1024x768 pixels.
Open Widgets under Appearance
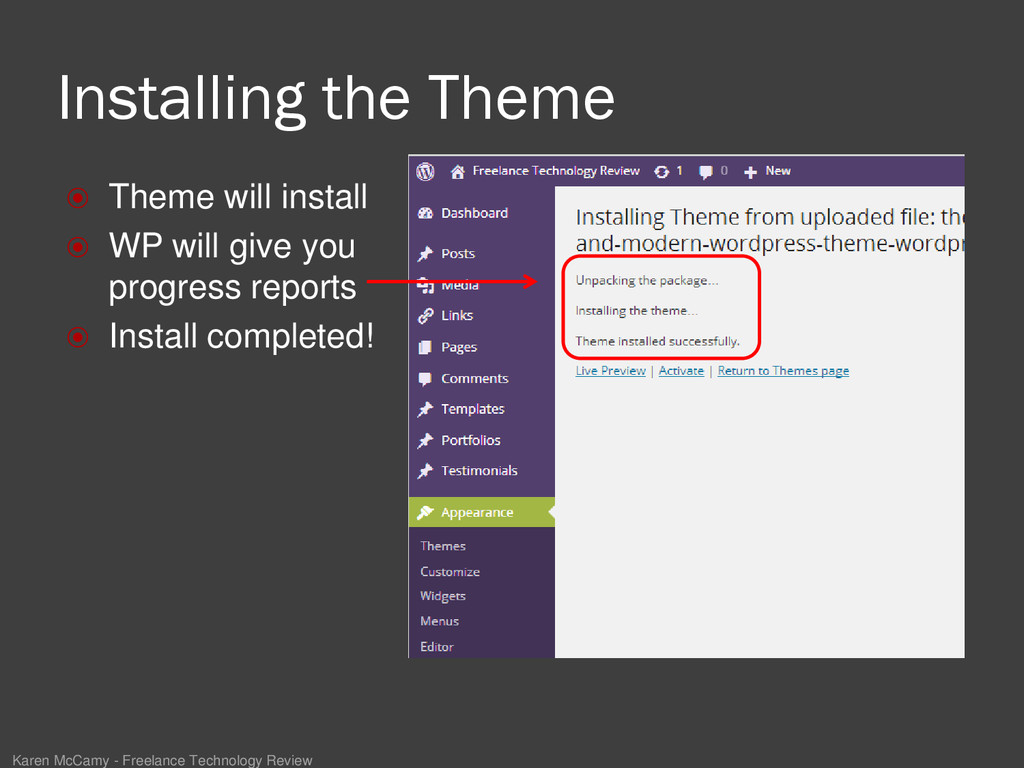pyautogui.click(x=443, y=596)
